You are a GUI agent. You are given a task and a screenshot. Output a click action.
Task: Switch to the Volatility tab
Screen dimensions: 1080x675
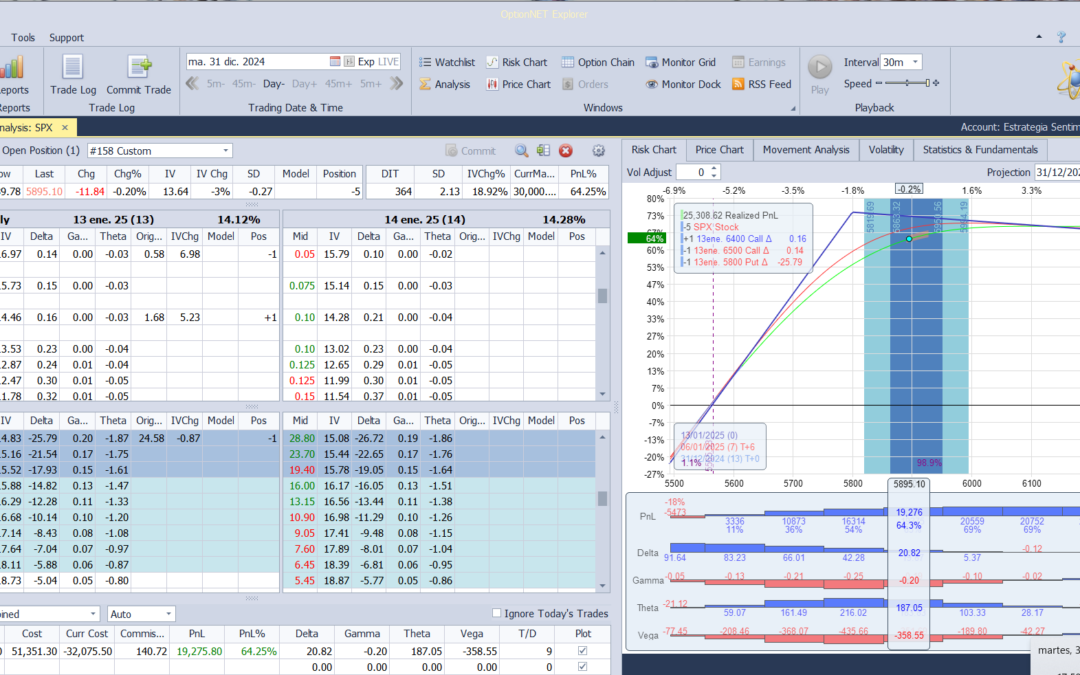[x=885, y=150]
